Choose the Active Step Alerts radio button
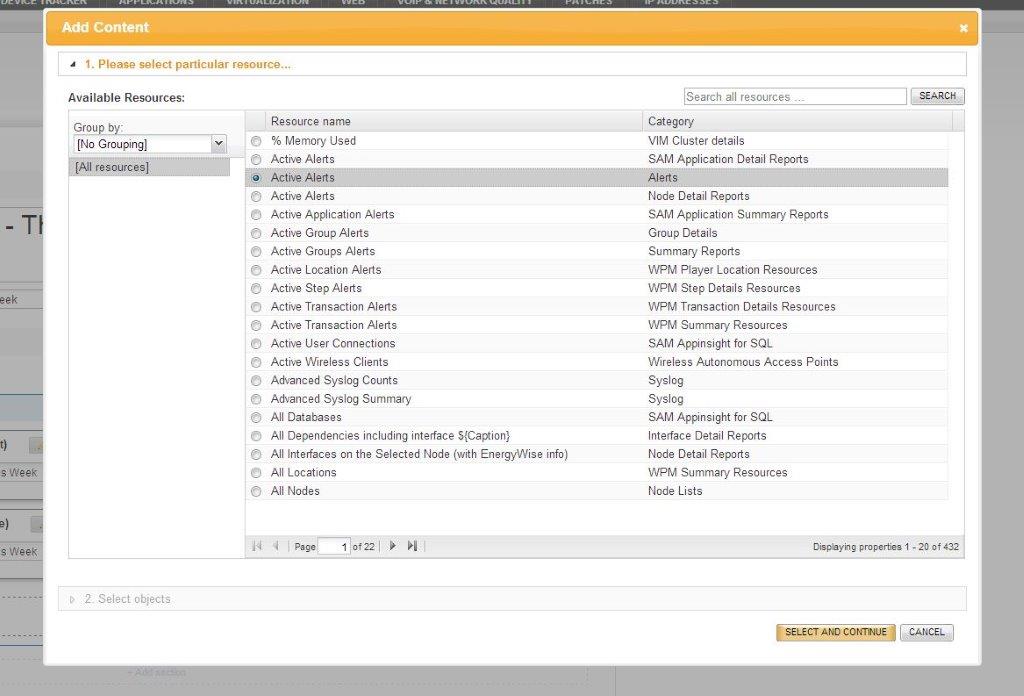Screen dimensions: 1024x696 pyautogui.click(x=256, y=289)
